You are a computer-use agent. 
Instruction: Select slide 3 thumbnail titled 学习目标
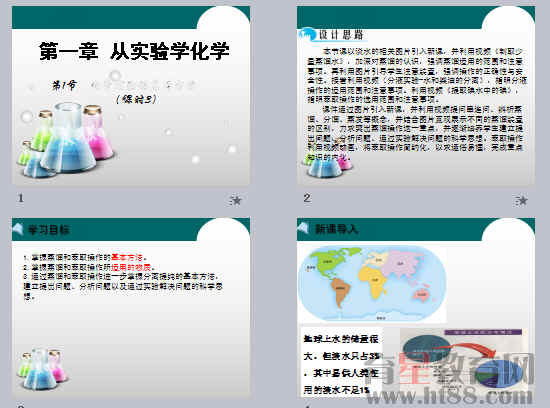[131, 307]
